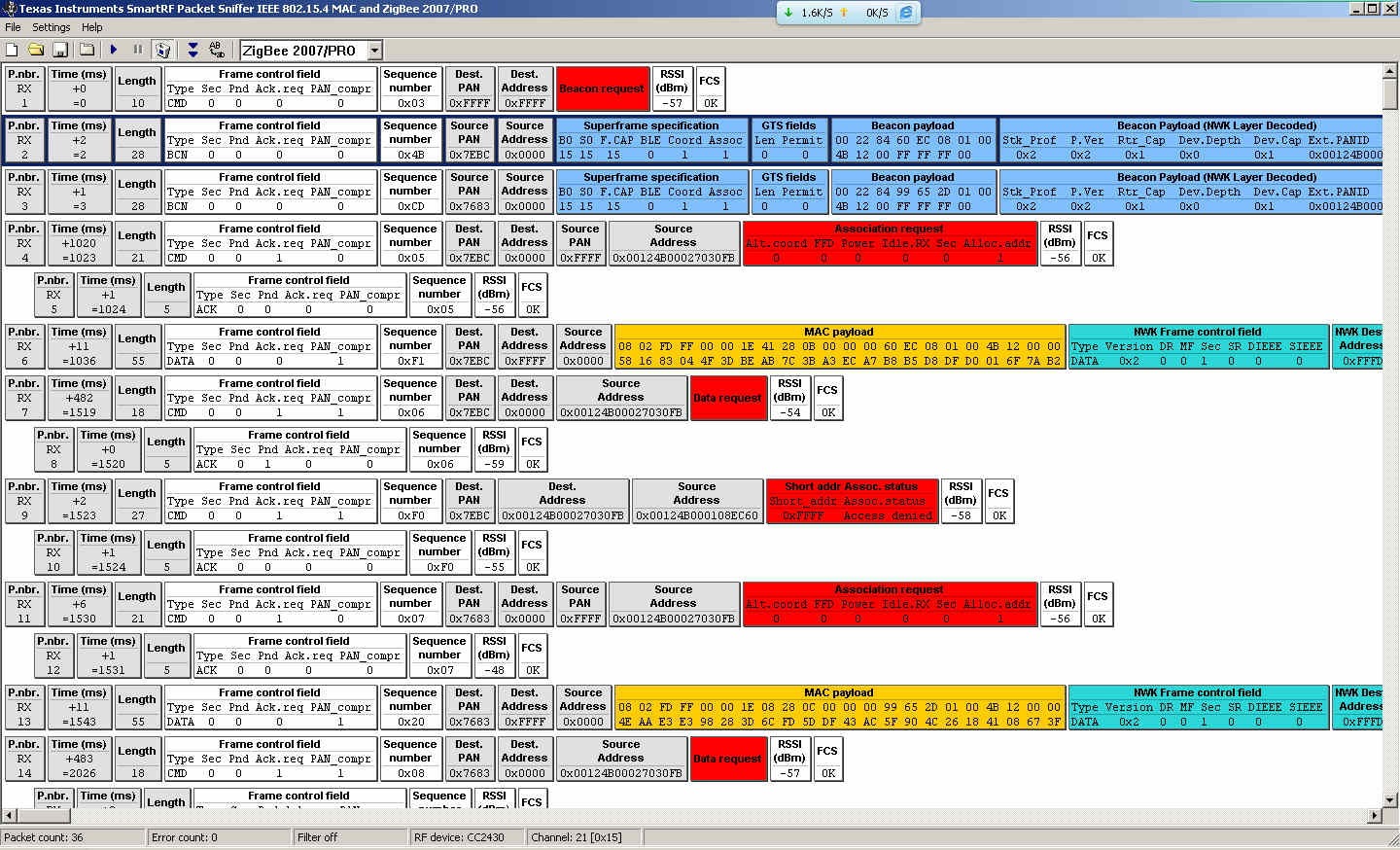Open the Help menu
Screen dimensions: 1400x850
pos(92,27)
